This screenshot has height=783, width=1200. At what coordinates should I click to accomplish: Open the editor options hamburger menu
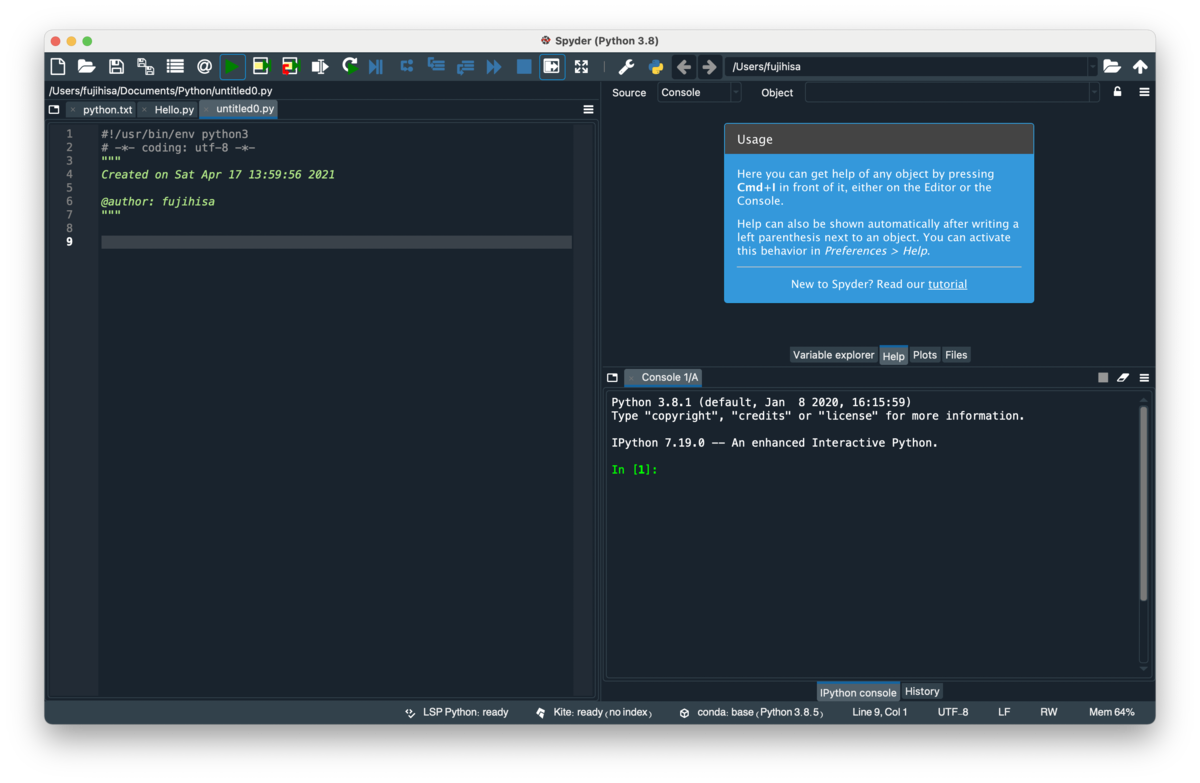588,110
